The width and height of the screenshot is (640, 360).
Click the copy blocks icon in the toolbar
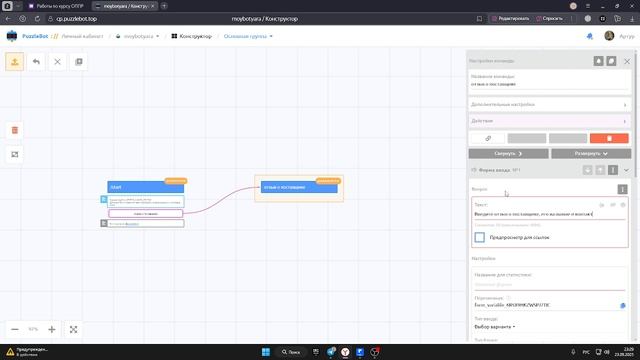79,62
